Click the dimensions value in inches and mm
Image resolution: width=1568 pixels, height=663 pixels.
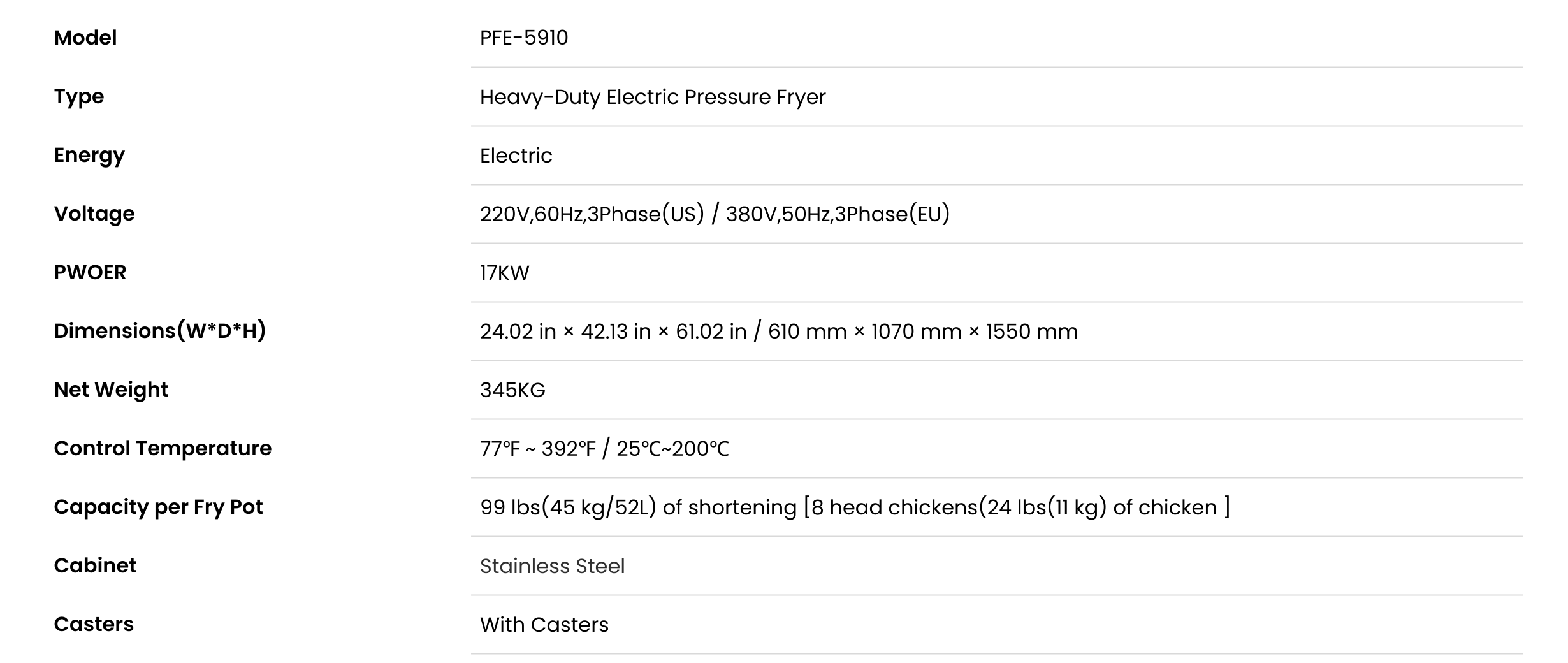(x=778, y=331)
